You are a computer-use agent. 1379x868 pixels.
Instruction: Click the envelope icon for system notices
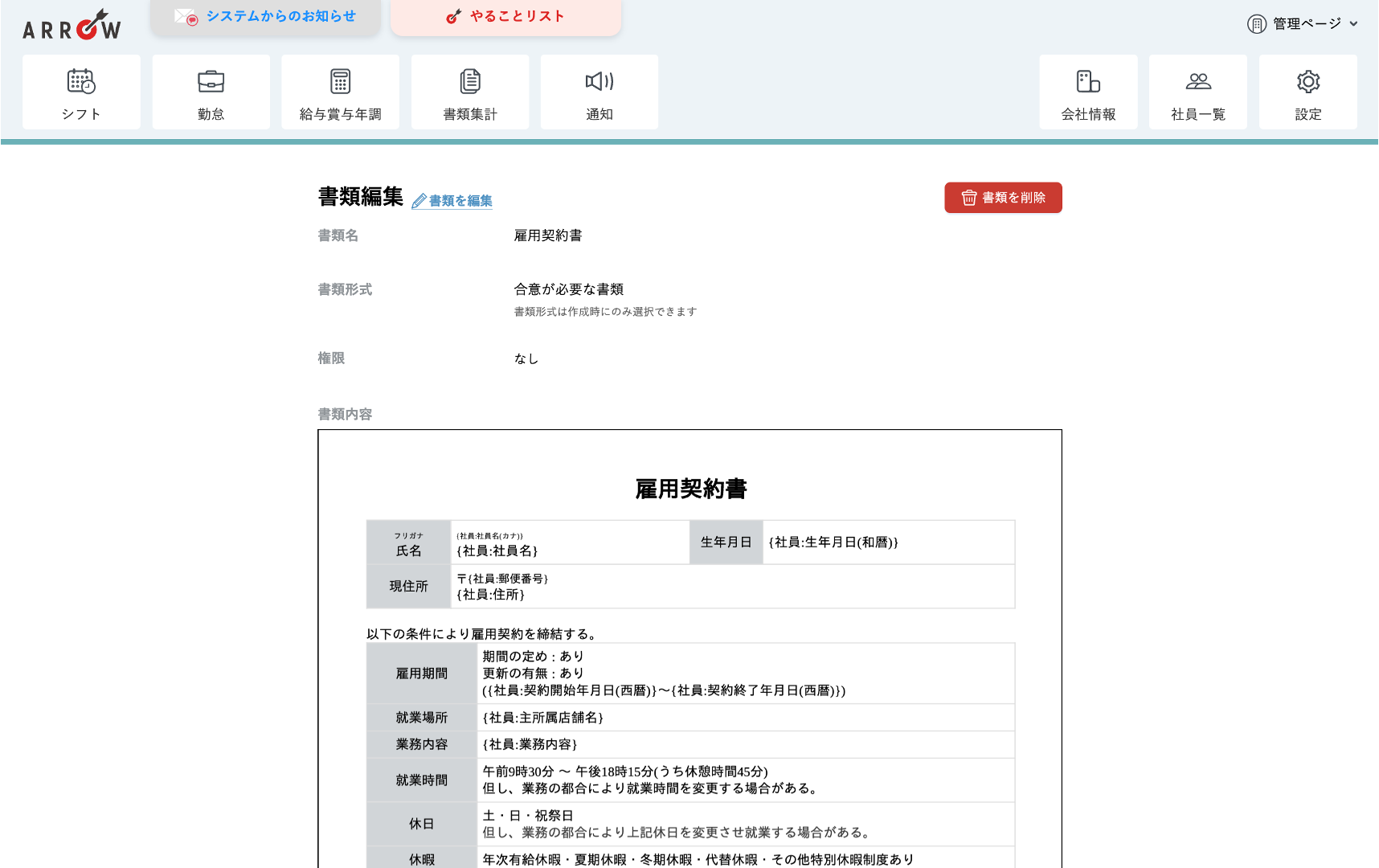pos(186,17)
